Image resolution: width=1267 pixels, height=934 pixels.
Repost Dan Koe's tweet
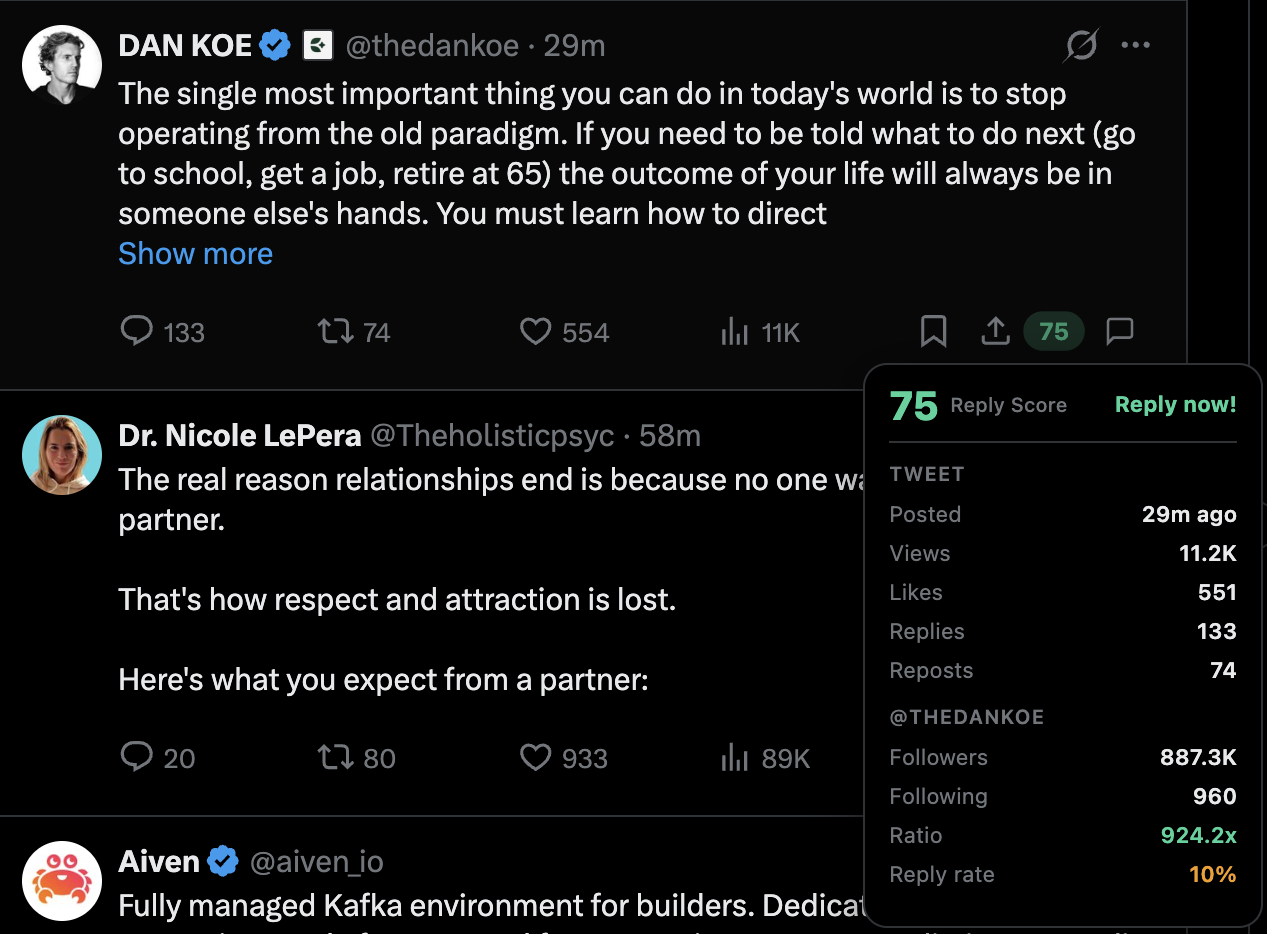tap(336, 331)
